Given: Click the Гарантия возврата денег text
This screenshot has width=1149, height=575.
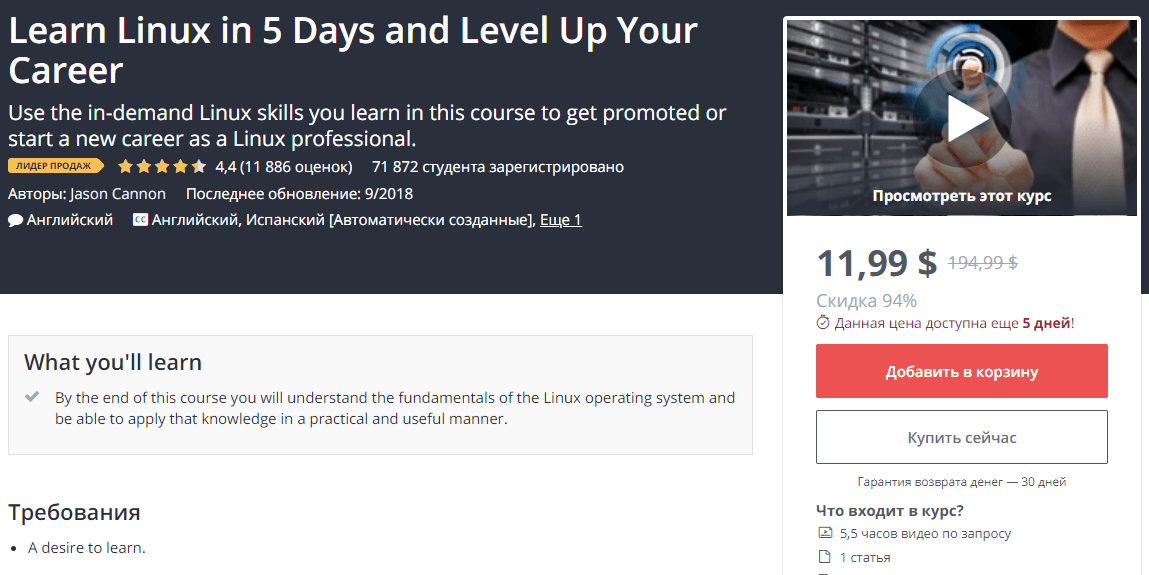Looking at the screenshot, I should pos(961,482).
